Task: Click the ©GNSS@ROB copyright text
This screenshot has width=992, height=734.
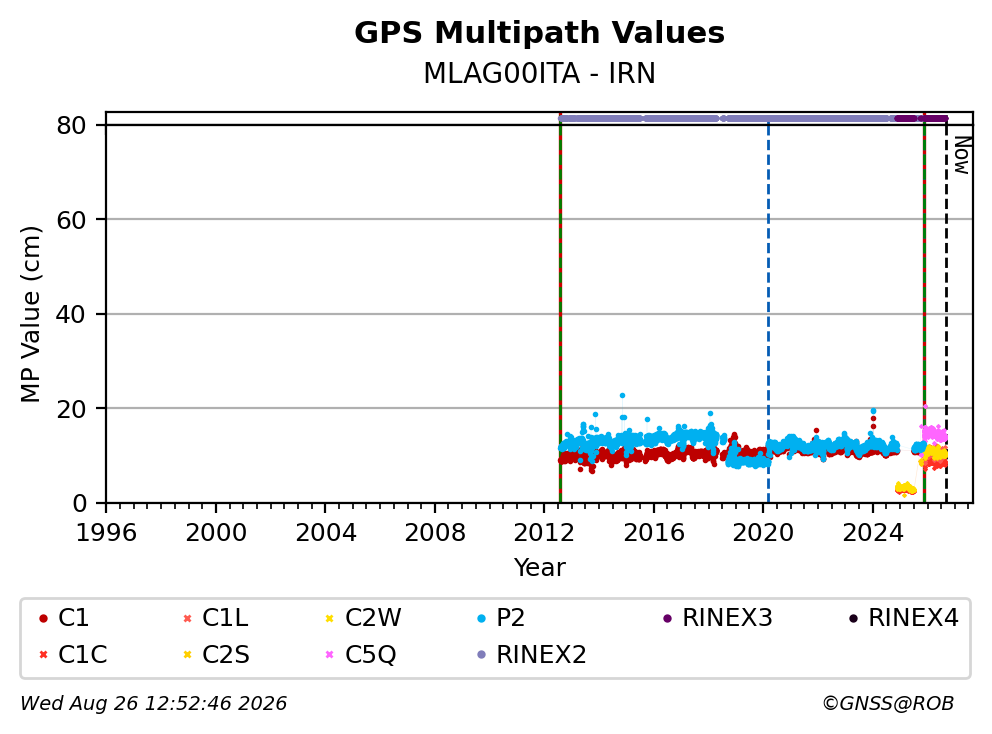Action: (888, 704)
